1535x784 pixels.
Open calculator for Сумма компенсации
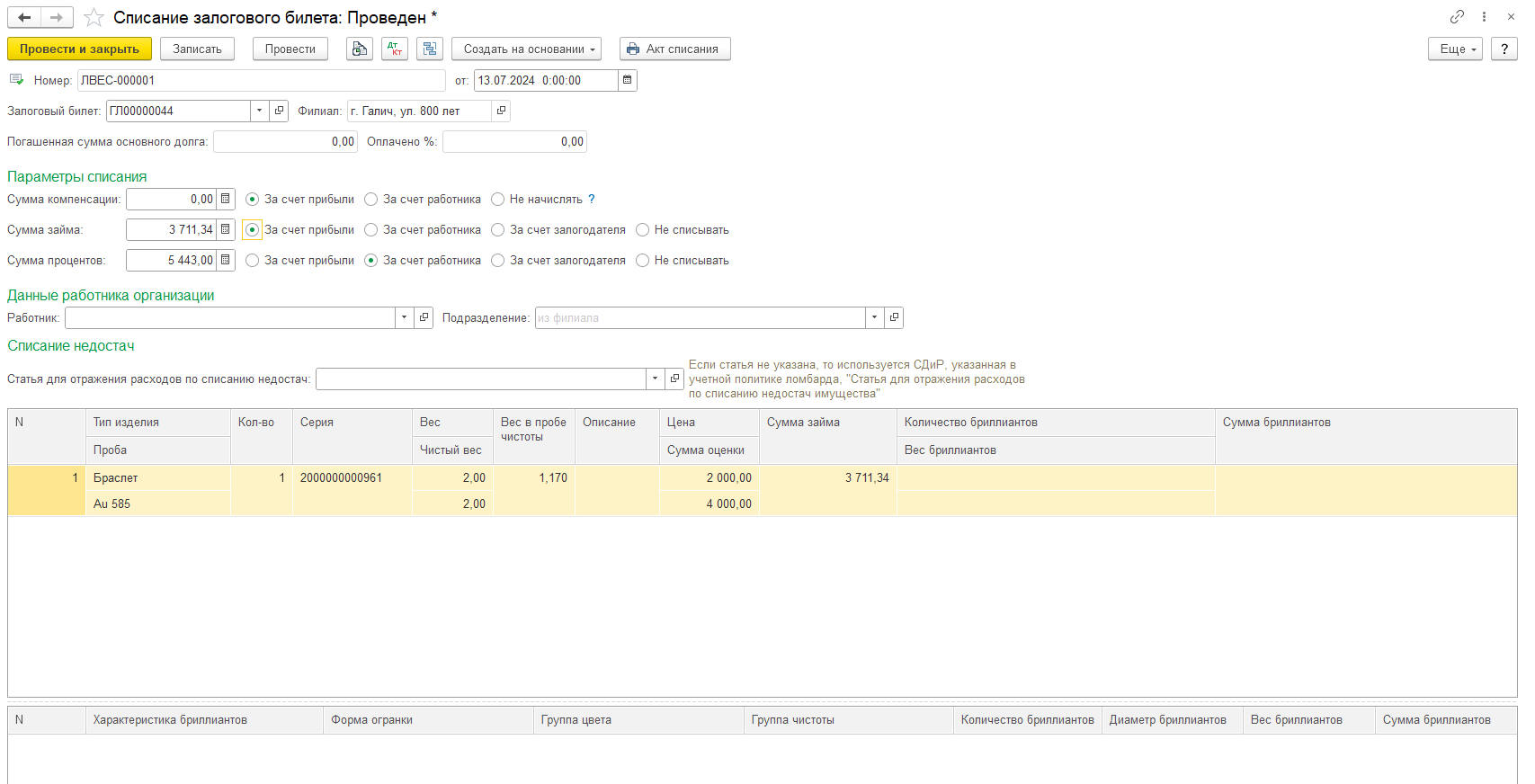point(226,199)
